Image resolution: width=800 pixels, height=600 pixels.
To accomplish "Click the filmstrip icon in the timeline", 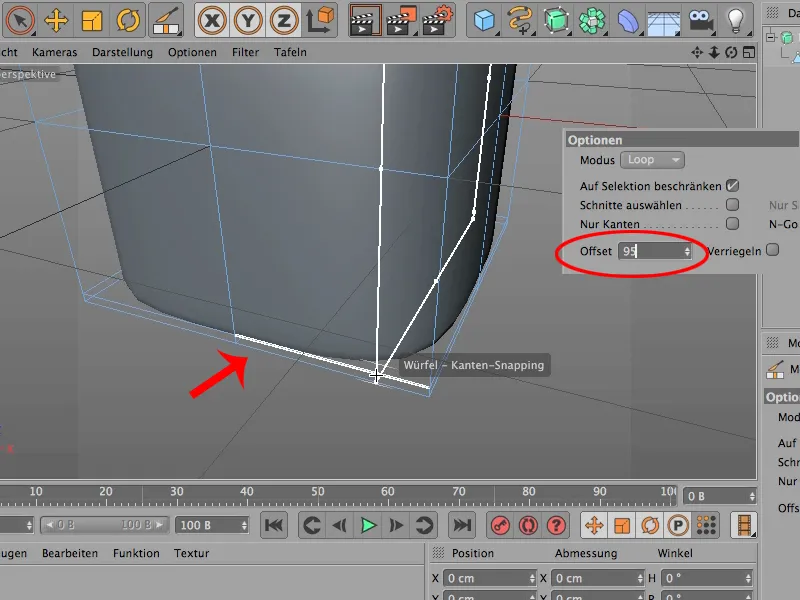I will [744, 525].
